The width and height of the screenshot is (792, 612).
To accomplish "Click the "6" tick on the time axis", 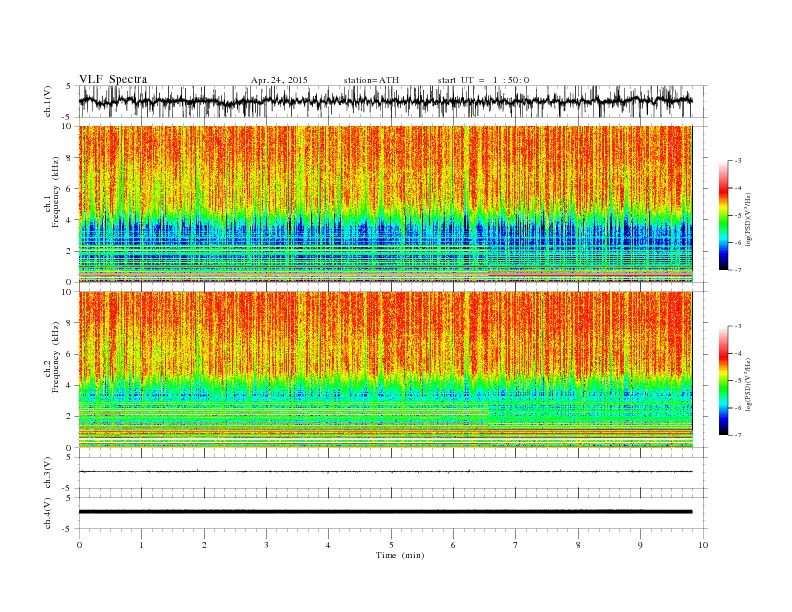I will pos(453,545).
